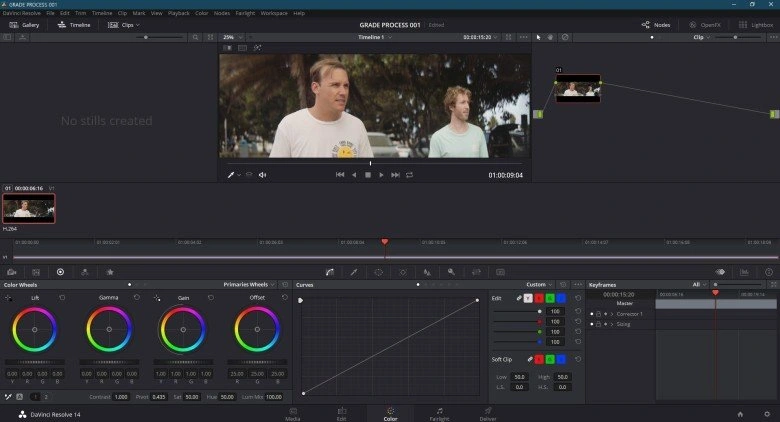Viewport: 780px width, 422px height.
Task: Open the Nodes panel
Action: [x=656, y=24]
